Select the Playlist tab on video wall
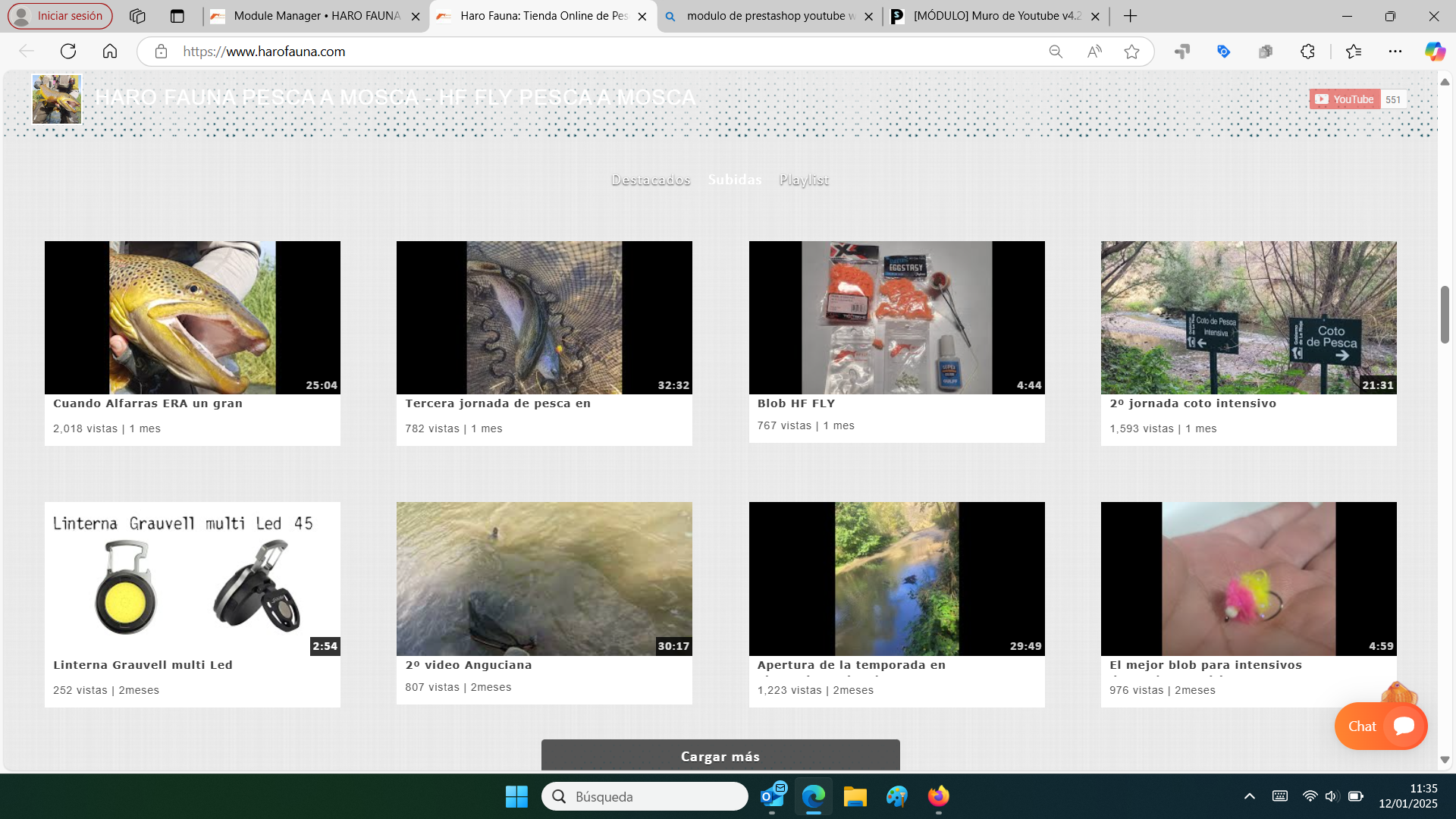 point(804,180)
